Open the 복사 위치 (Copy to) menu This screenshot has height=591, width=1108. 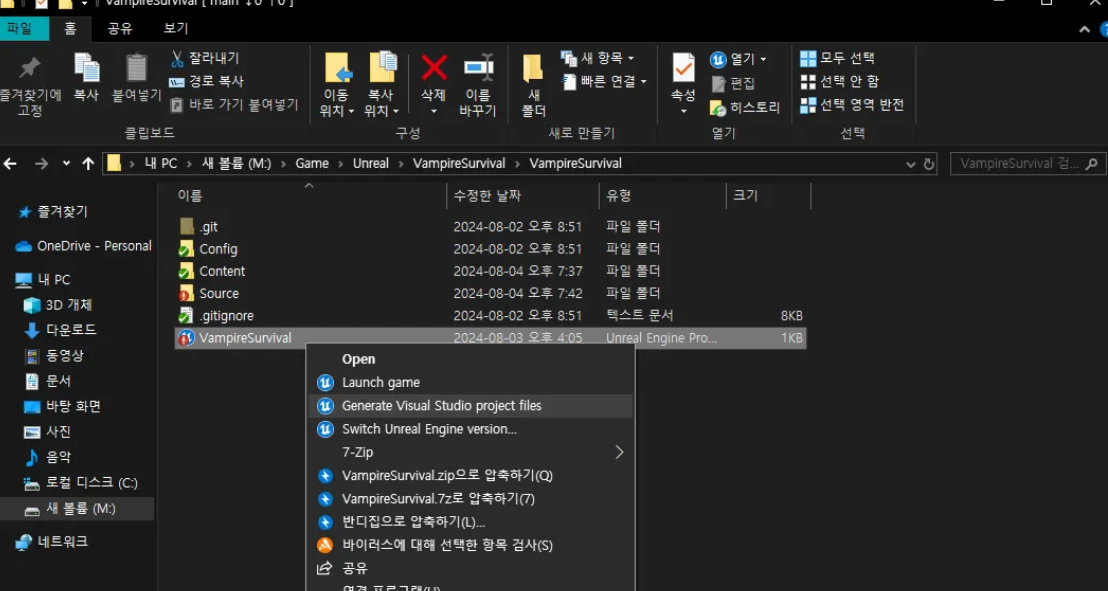pos(382,86)
